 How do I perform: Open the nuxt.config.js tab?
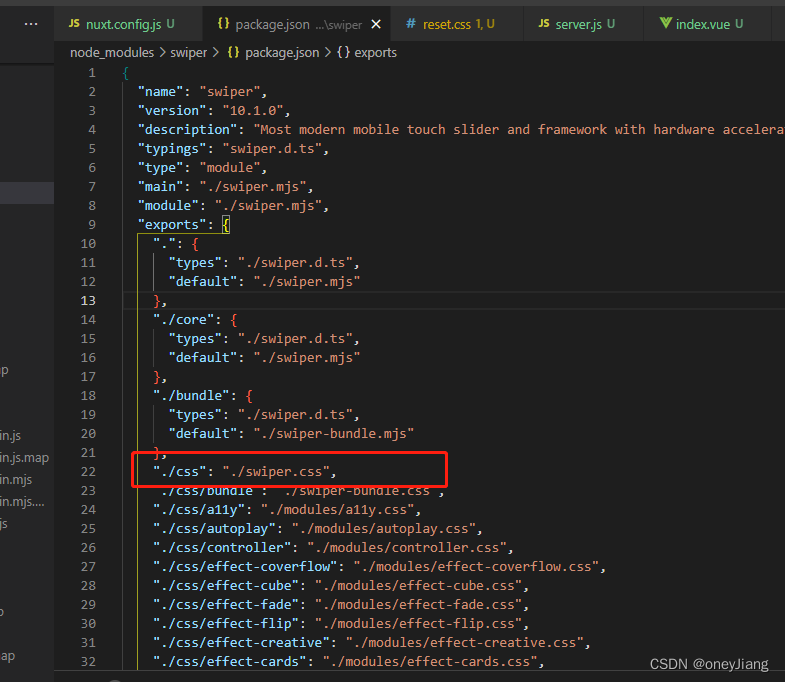click(x=128, y=24)
